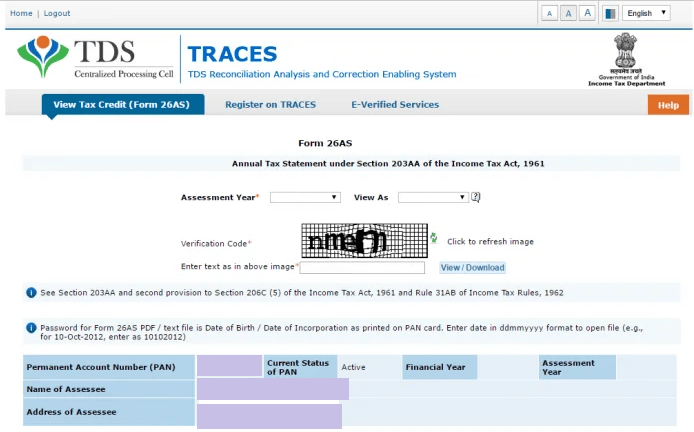Click the Logout link

coord(57,13)
